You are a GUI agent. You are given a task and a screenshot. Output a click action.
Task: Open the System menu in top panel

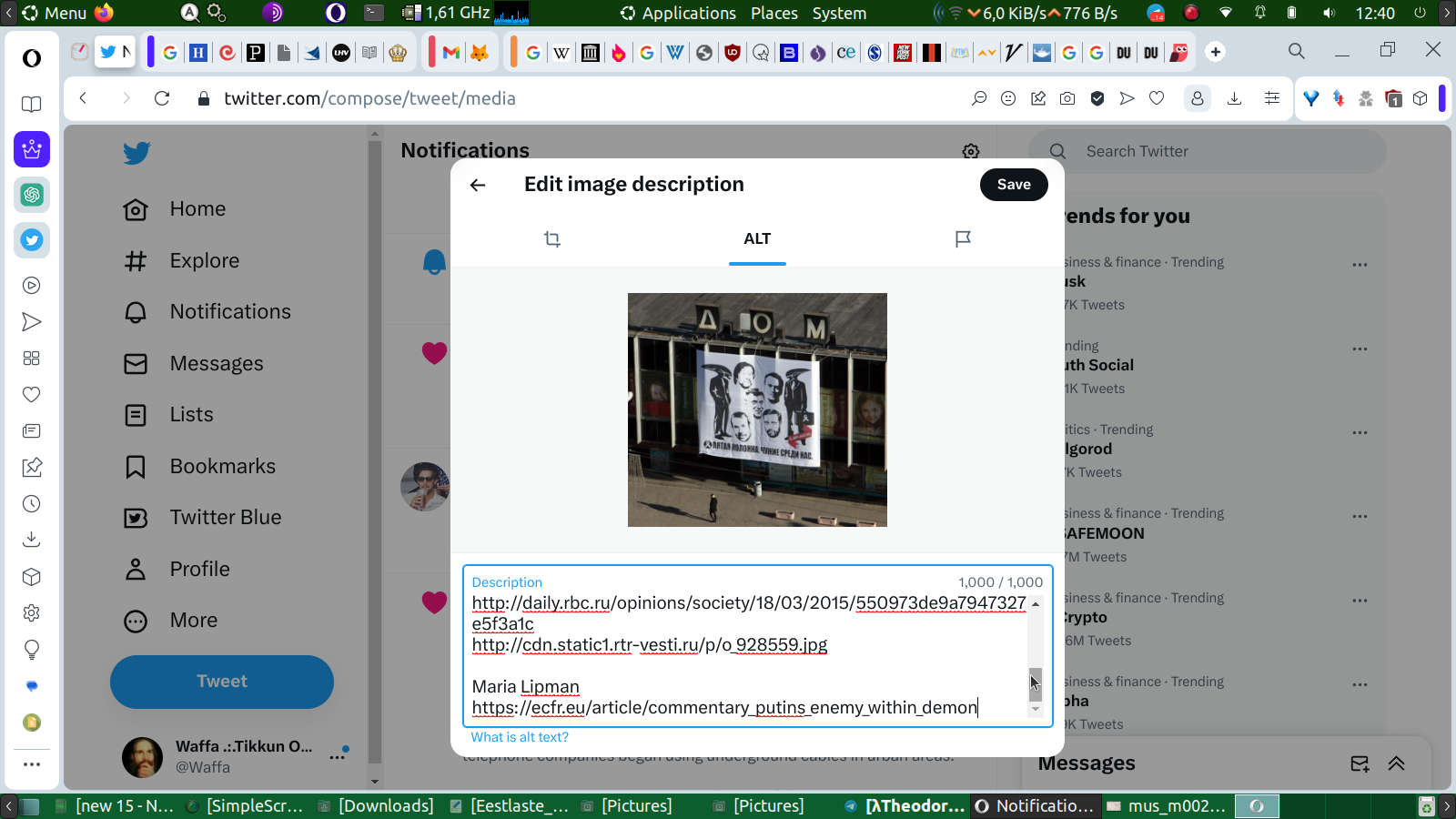click(839, 13)
